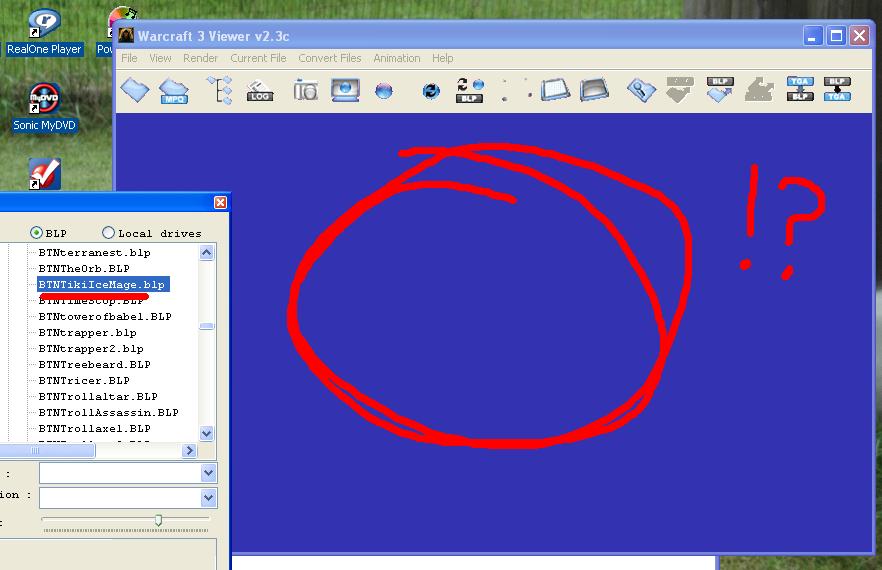
Task: Minimize the Warcraft 3 Viewer window
Action: click(x=812, y=36)
